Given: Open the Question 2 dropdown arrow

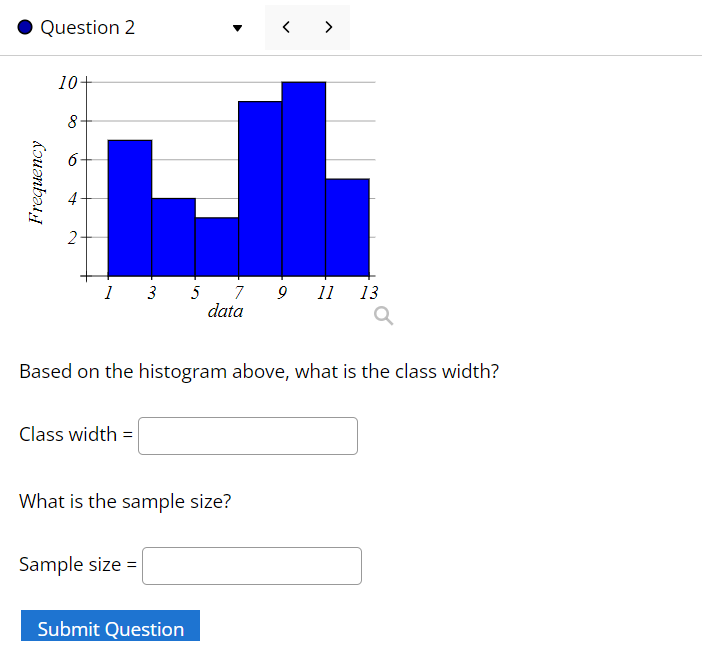Looking at the screenshot, I should pos(238,28).
